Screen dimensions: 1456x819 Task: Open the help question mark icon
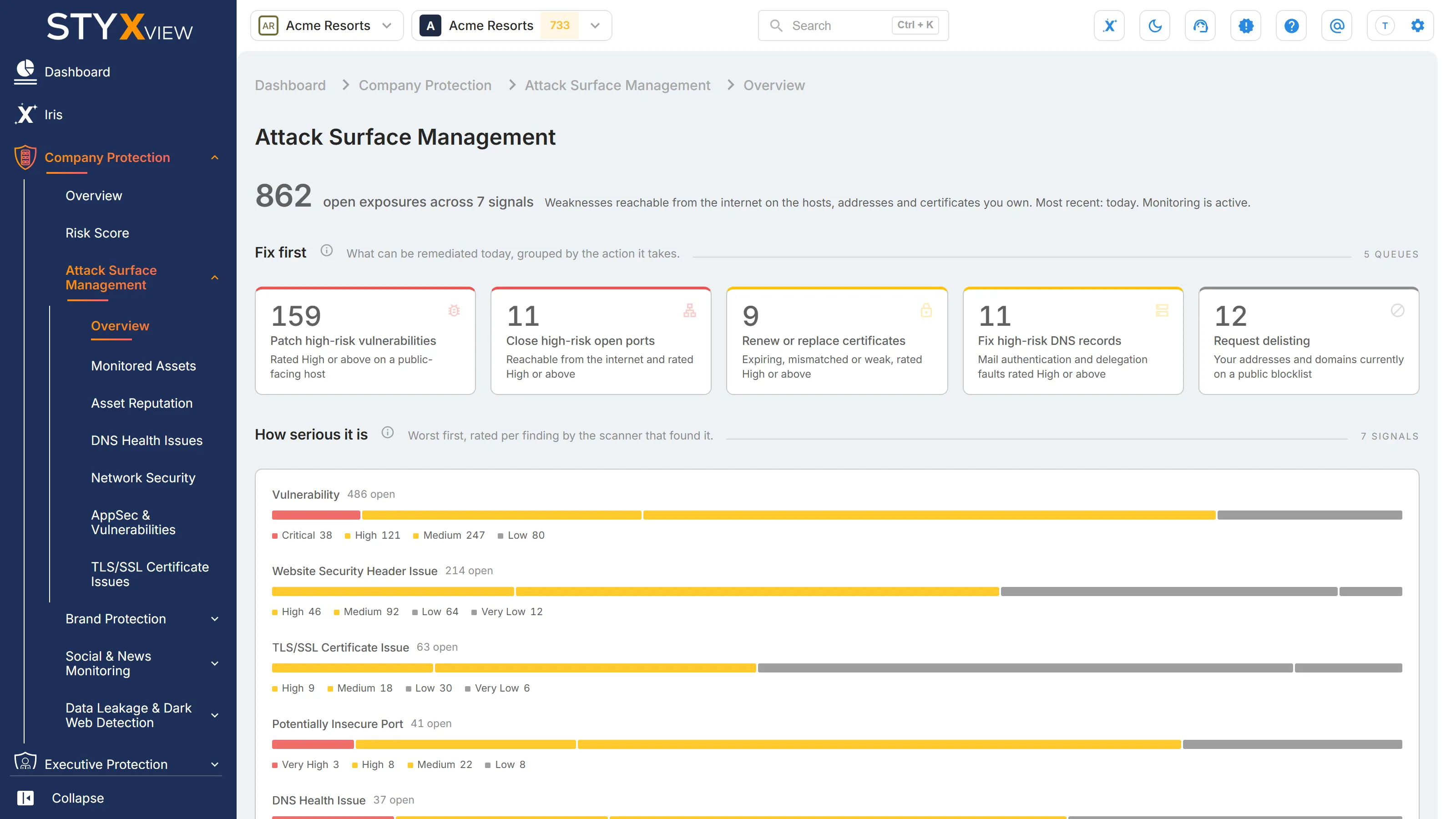click(x=1292, y=25)
